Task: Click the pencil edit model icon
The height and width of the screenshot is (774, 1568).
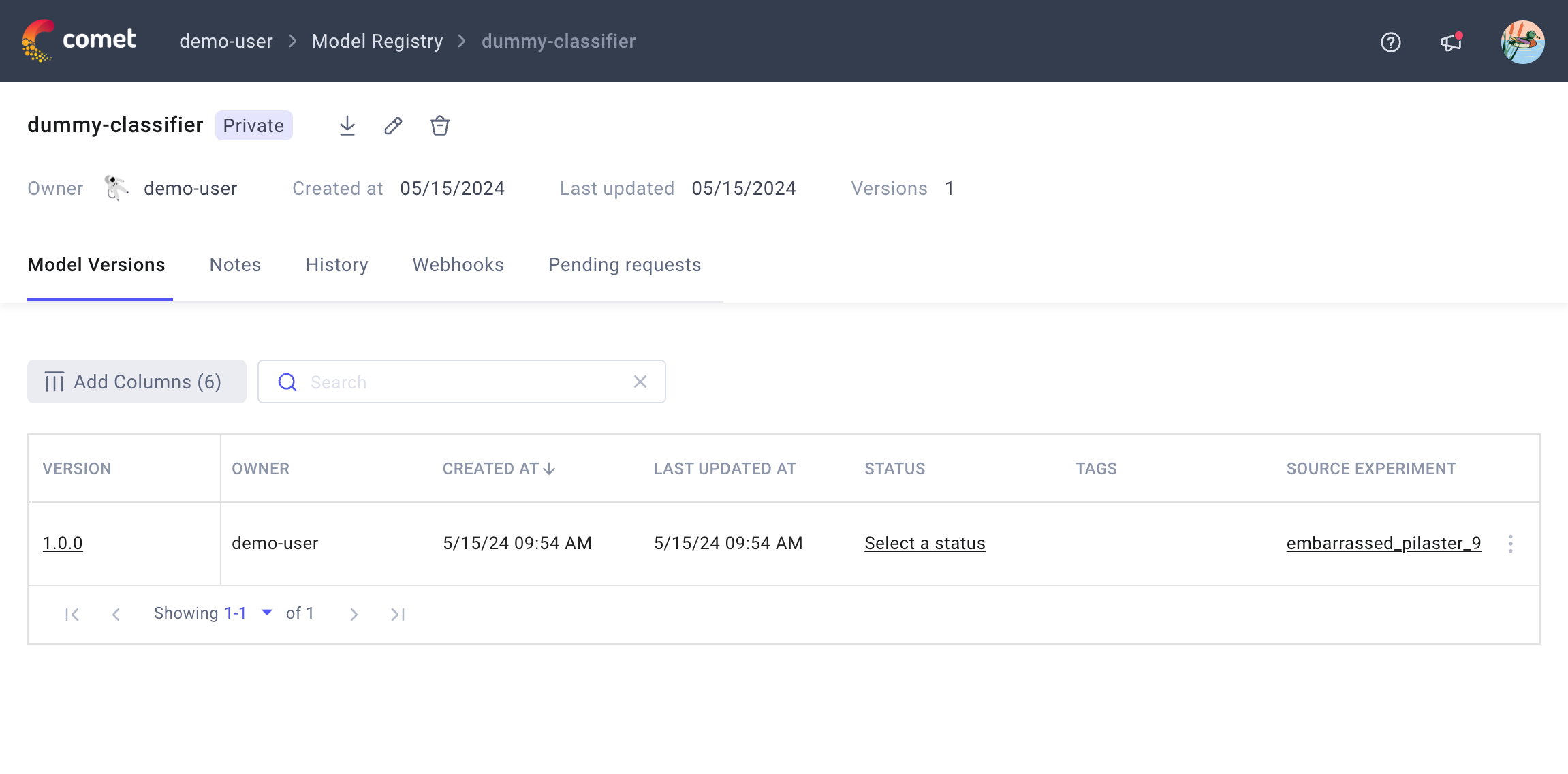Action: click(x=393, y=125)
